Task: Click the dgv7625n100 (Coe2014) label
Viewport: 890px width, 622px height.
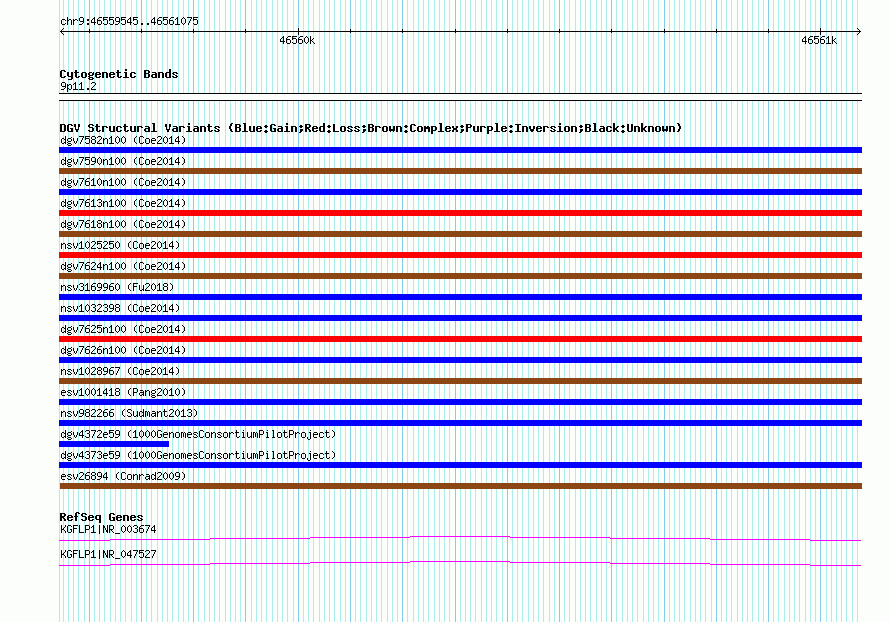Action: point(123,329)
